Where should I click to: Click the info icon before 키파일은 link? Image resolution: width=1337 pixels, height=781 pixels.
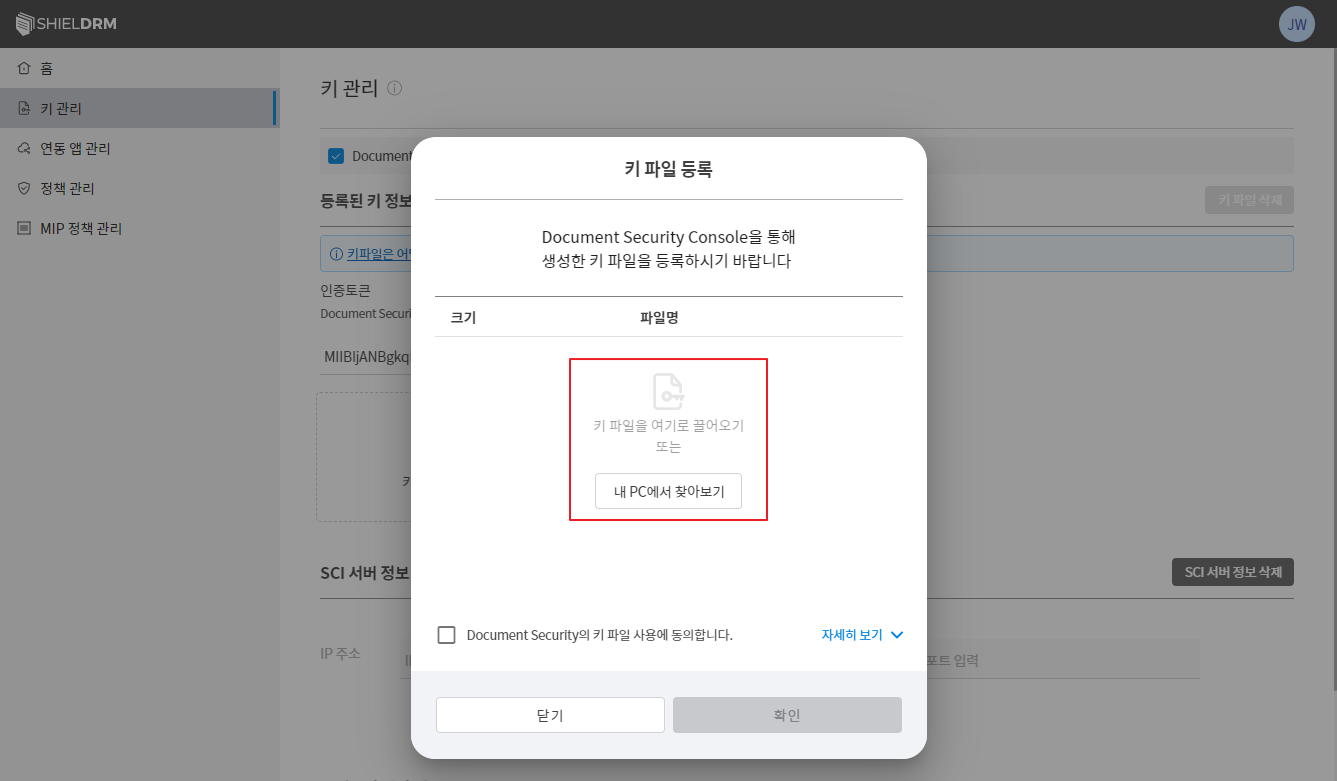[336, 254]
